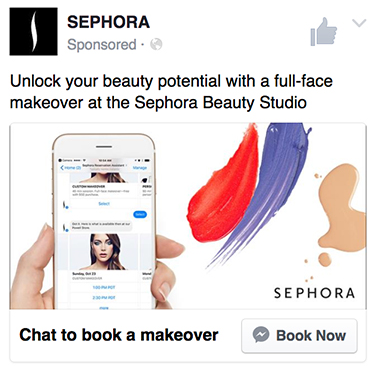The width and height of the screenshot is (371, 367).
Task: Open the SEPHORA page name link
Action: (109, 22)
